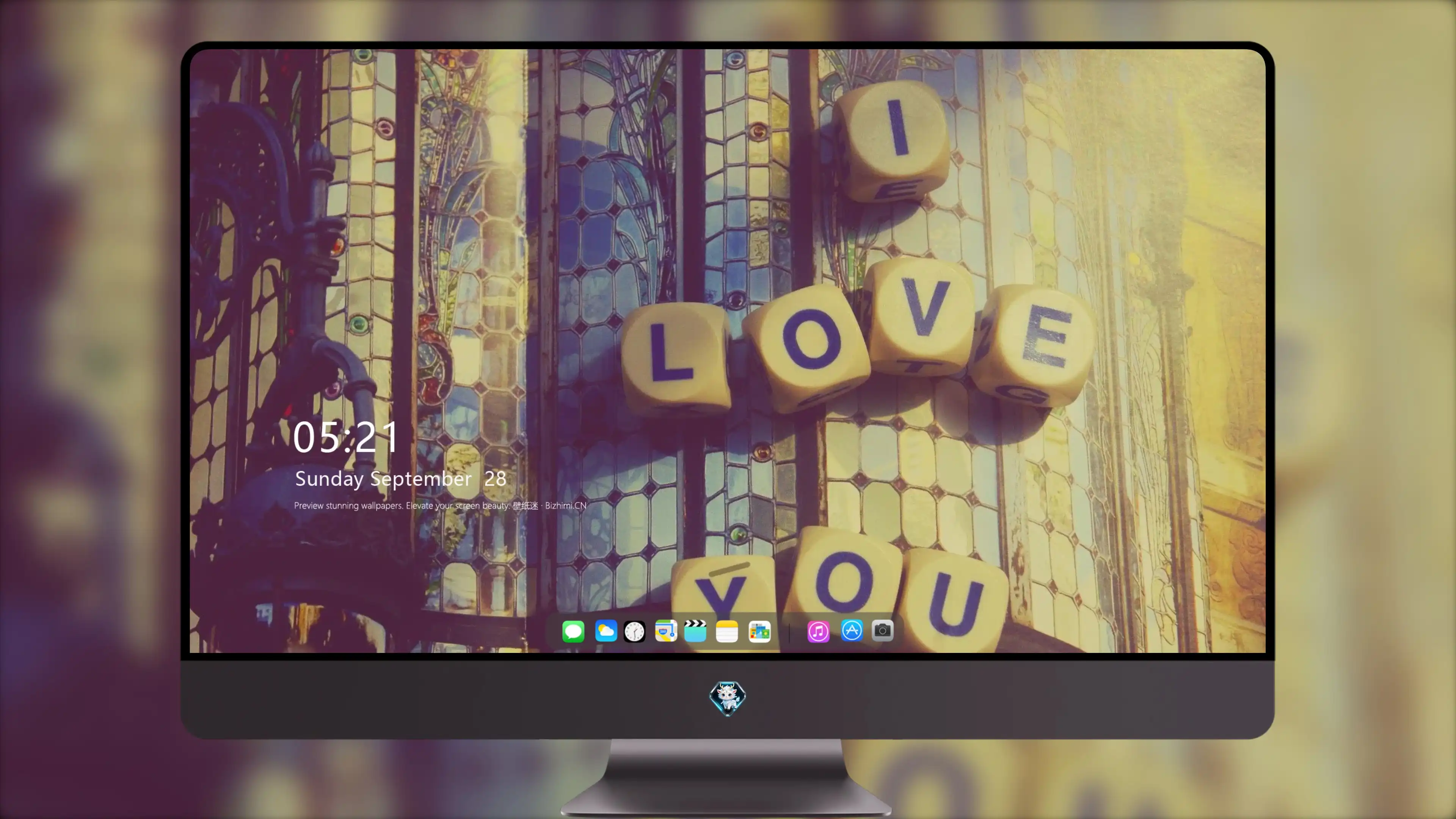Open the Camera app in the dock
1456x819 pixels.
(883, 630)
